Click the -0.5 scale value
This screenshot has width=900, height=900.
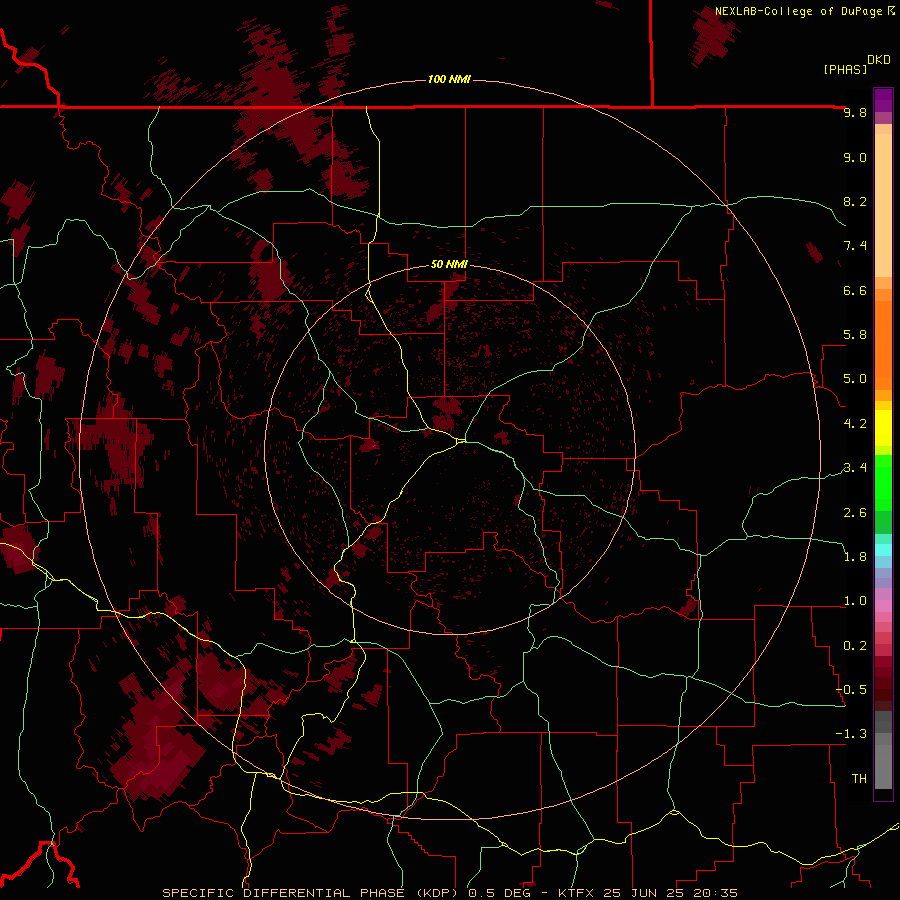[x=851, y=690]
